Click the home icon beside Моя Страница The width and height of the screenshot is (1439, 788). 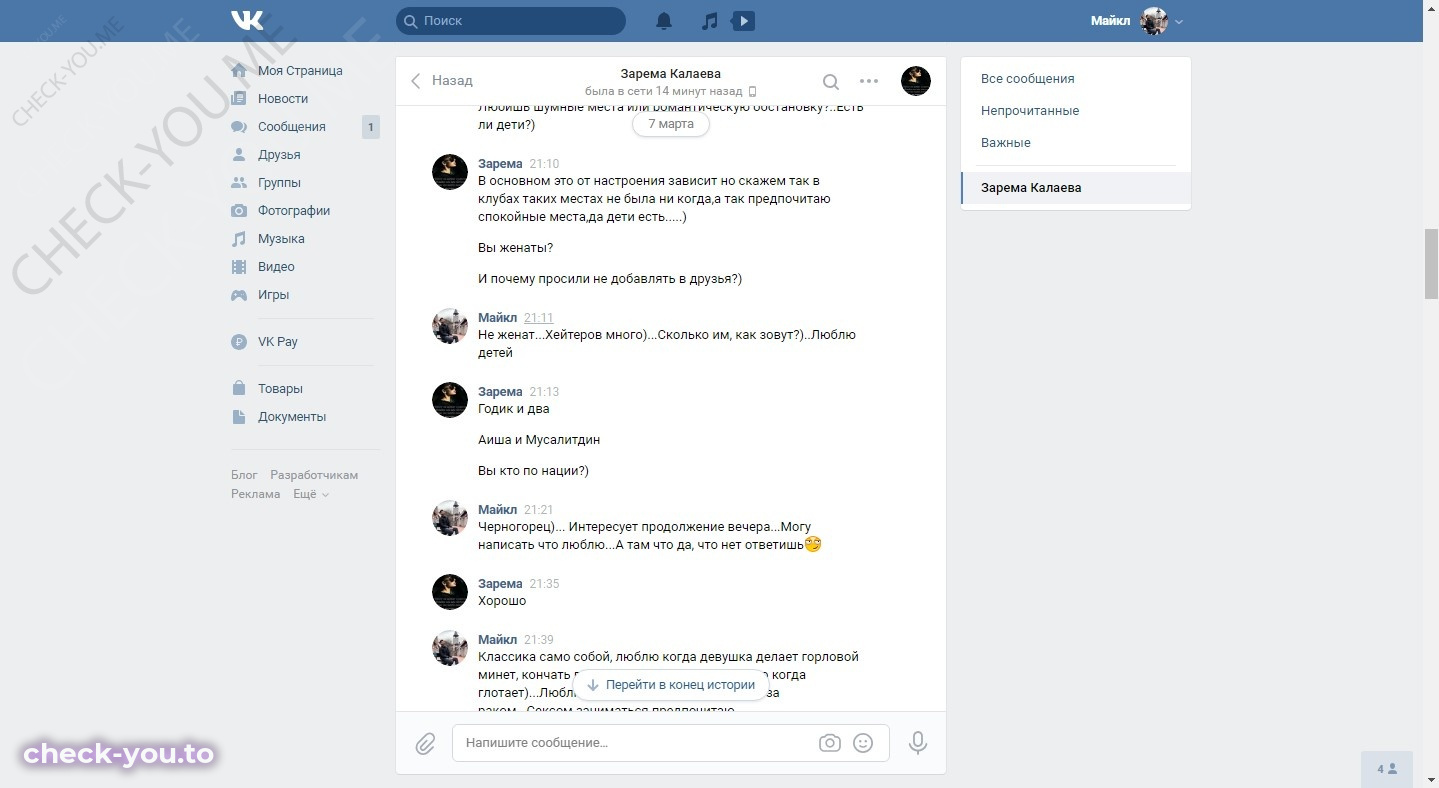tap(239, 71)
